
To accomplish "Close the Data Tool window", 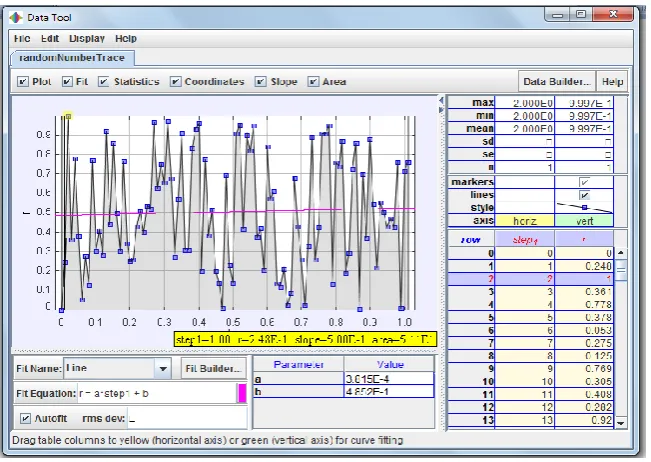I will (x=613, y=15).
